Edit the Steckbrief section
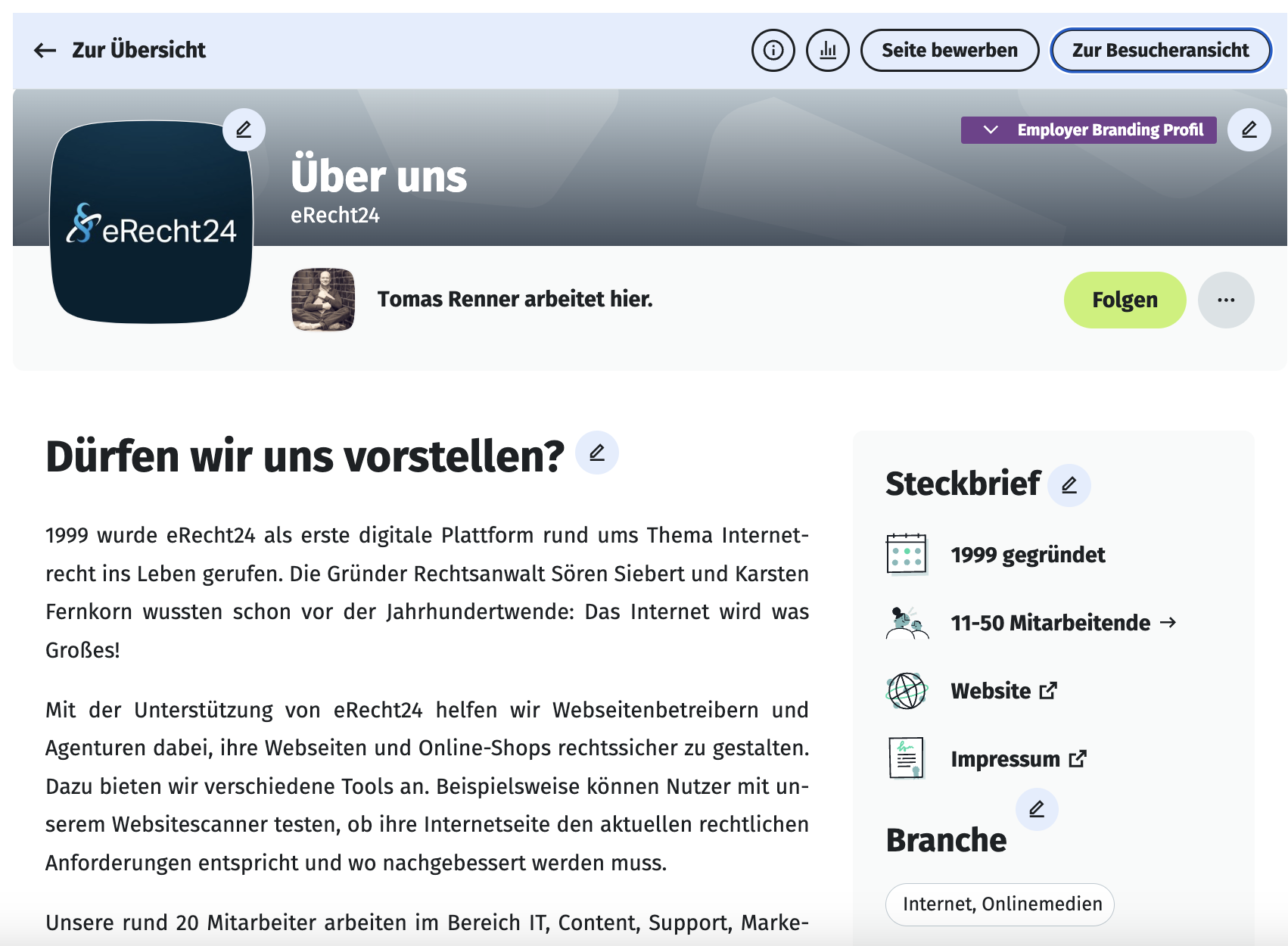This screenshot has width=1288, height=946. (x=1069, y=485)
